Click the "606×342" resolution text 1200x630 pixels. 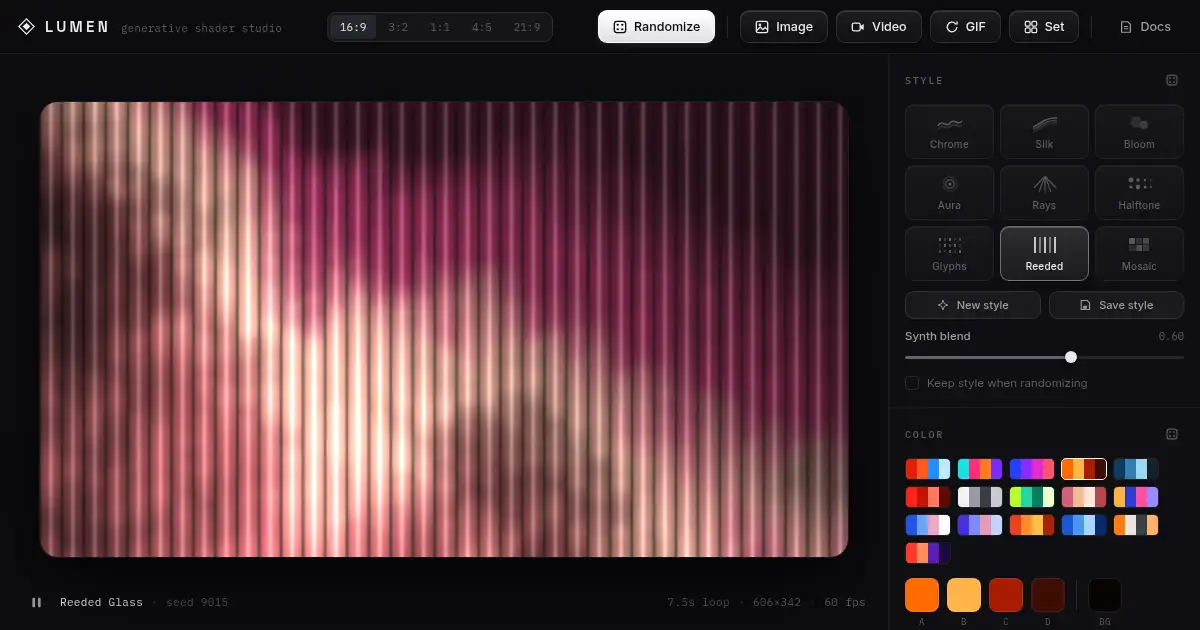point(779,602)
